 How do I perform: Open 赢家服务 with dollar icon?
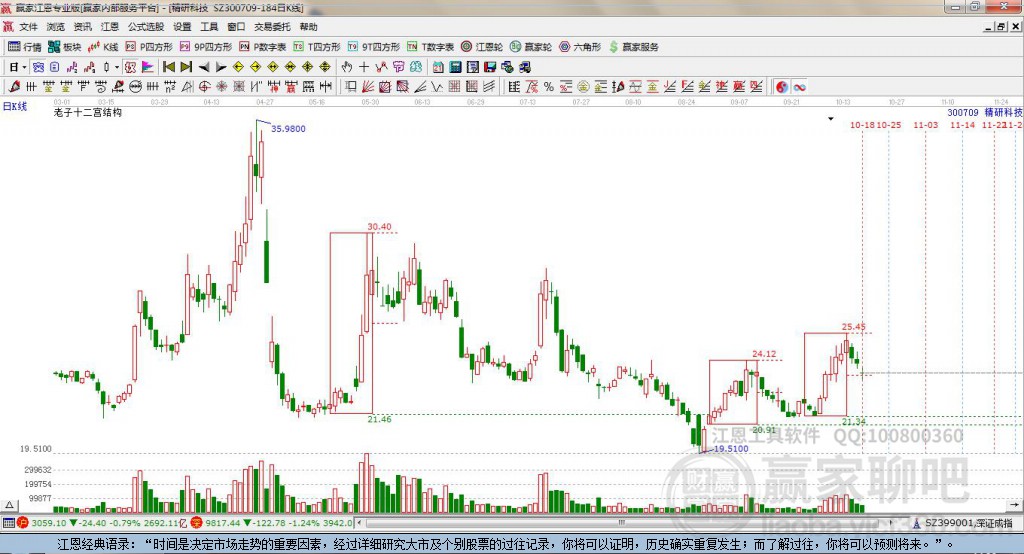point(633,47)
